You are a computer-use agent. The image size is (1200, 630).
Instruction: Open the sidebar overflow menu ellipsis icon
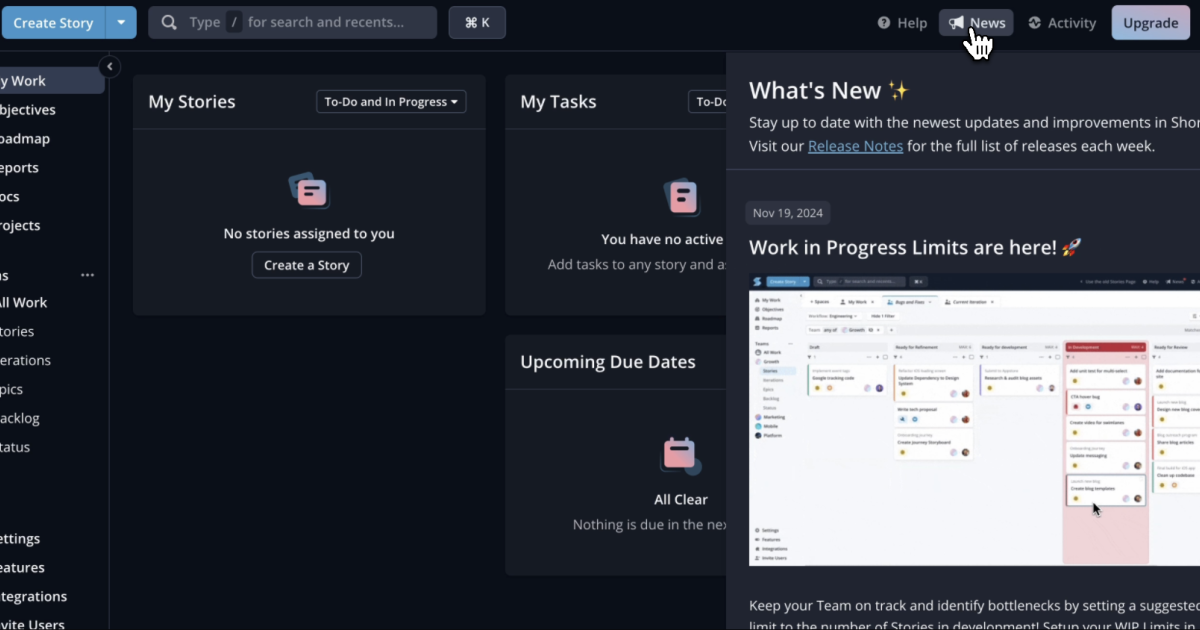point(87,274)
